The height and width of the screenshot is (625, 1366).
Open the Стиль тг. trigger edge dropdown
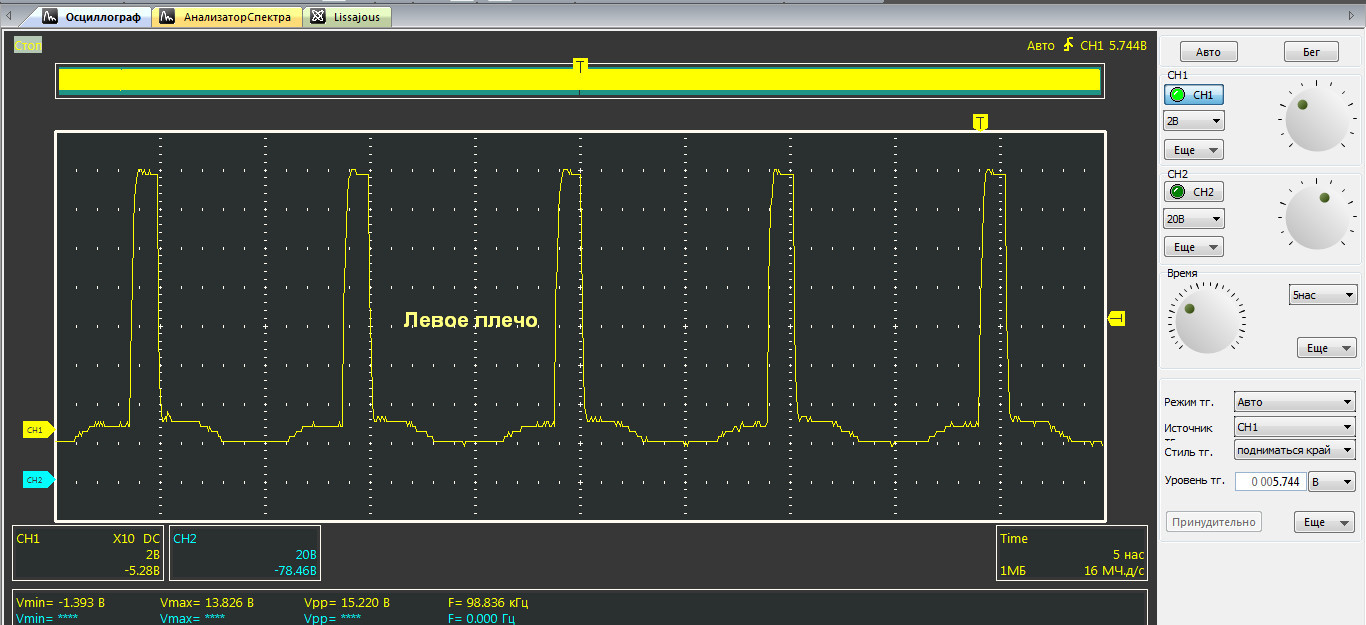point(1294,451)
